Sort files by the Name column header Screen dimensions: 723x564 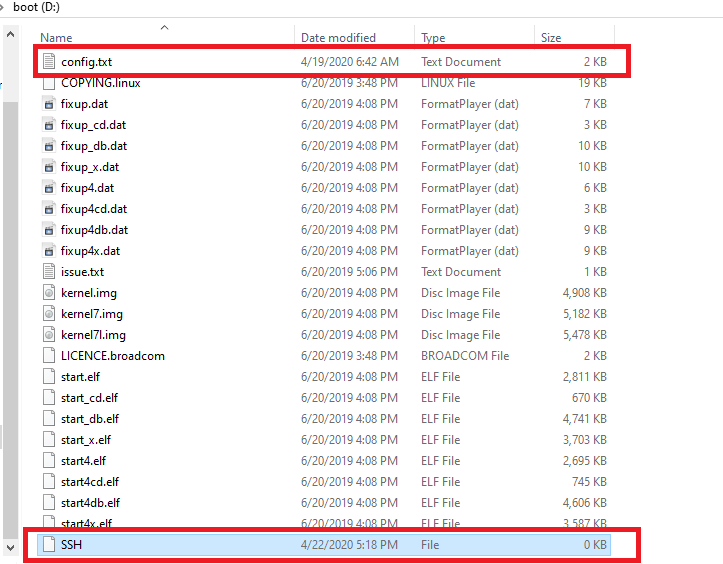click(x=56, y=38)
